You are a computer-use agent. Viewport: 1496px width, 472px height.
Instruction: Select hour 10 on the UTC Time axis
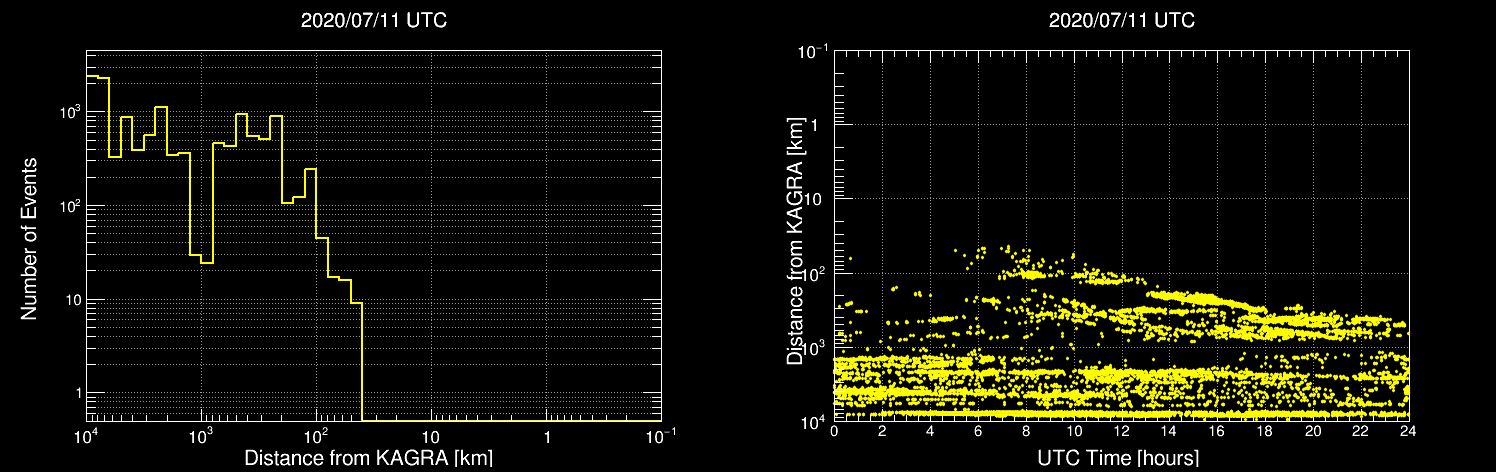tap(1074, 431)
